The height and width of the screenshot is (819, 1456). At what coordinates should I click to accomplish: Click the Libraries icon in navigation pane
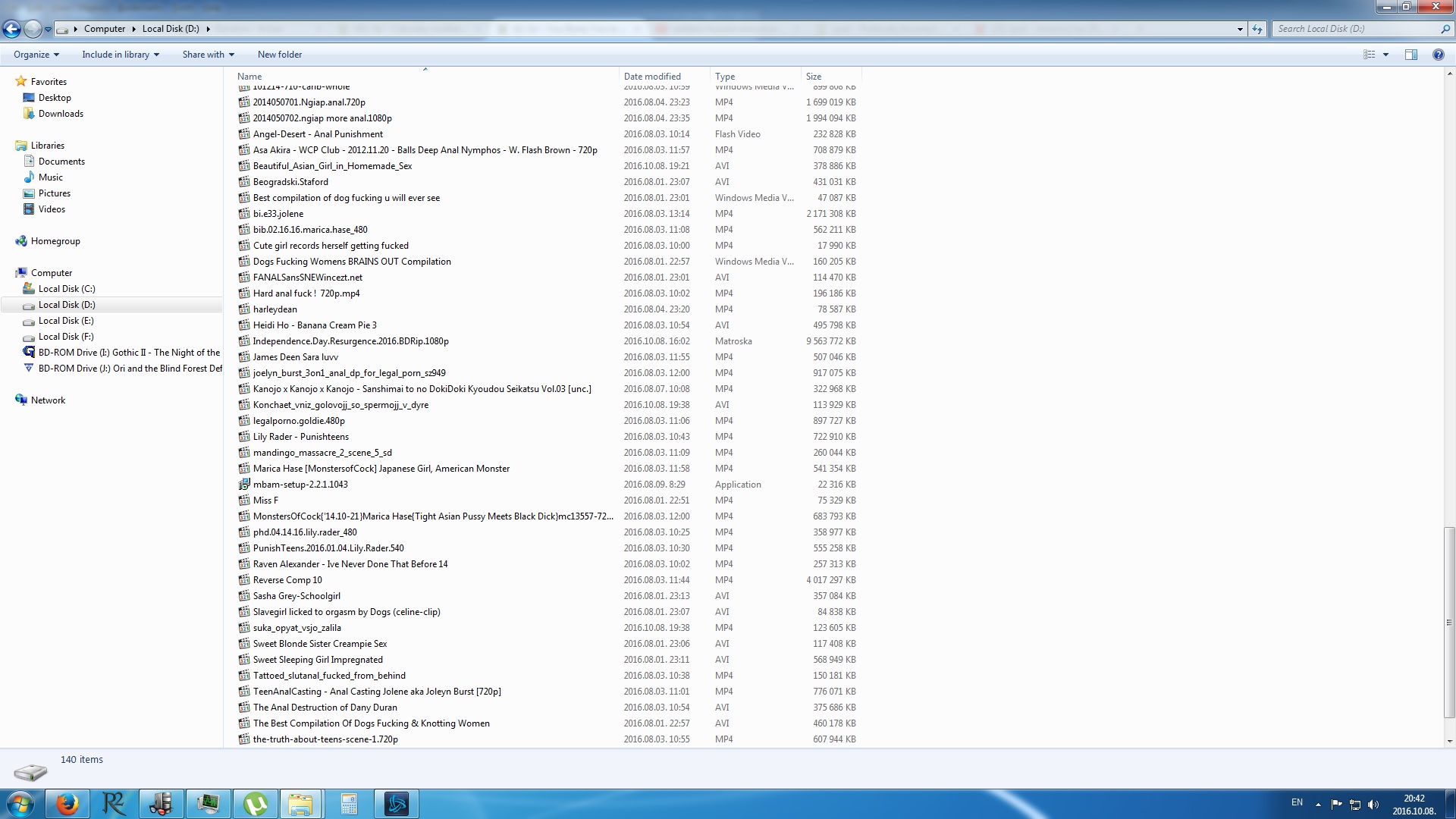tap(21, 146)
